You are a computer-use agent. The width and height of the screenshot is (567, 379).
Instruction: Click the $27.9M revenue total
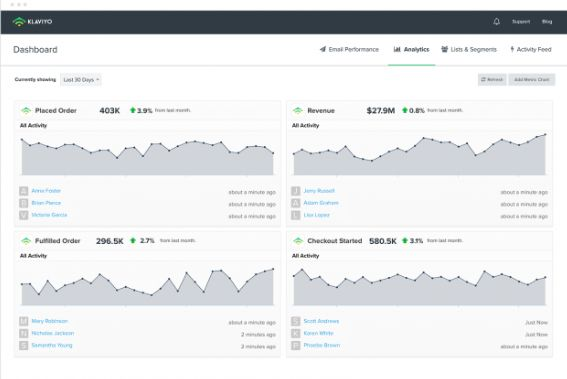(x=381, y=111)
